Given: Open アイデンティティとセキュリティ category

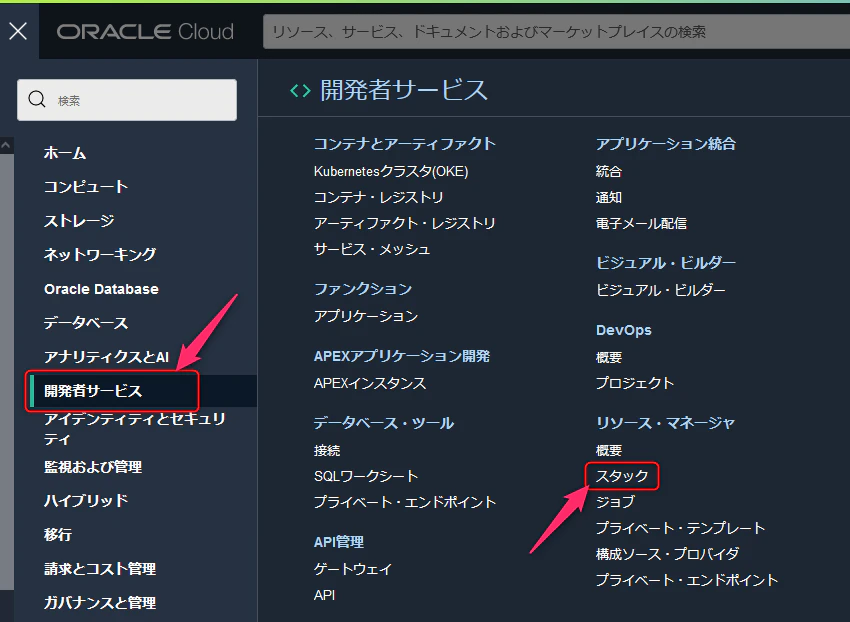Looking at the screenshot, I should coord(134,428).
